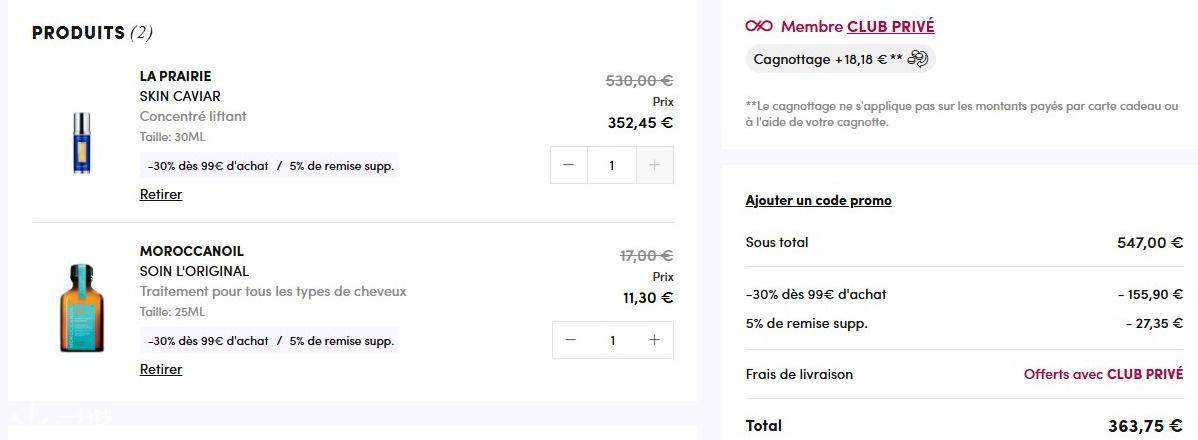Select the Cagnottage +18,18 € badge
1198x440 pixels.
point(840,59)
